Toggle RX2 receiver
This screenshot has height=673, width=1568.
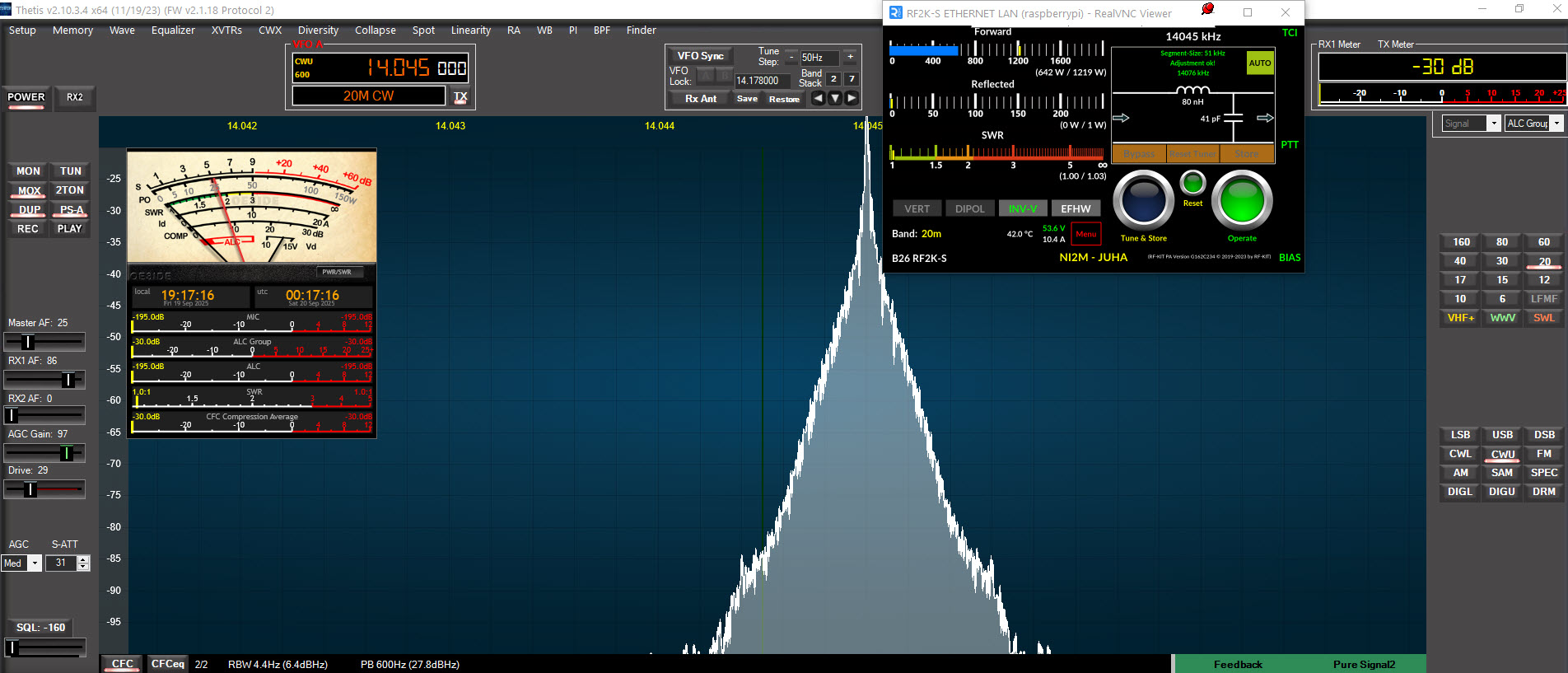point(75,97)
